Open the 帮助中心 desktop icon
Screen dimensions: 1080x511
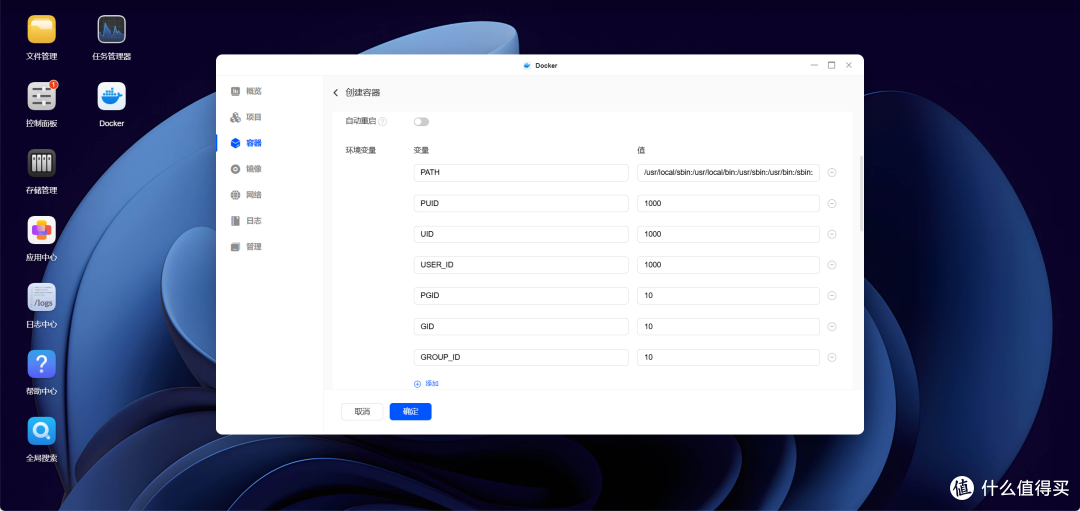click(41, 364)
